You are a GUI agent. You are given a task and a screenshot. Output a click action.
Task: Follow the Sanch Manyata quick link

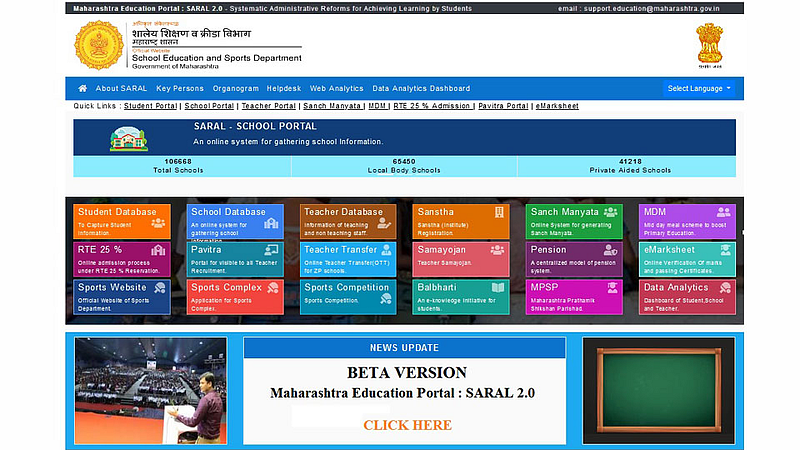(332, 106)
